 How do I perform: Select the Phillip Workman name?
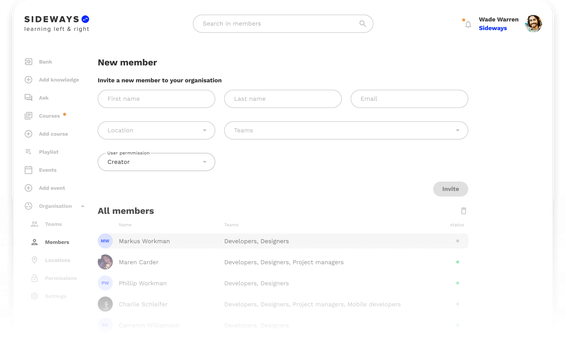[143, 283]
